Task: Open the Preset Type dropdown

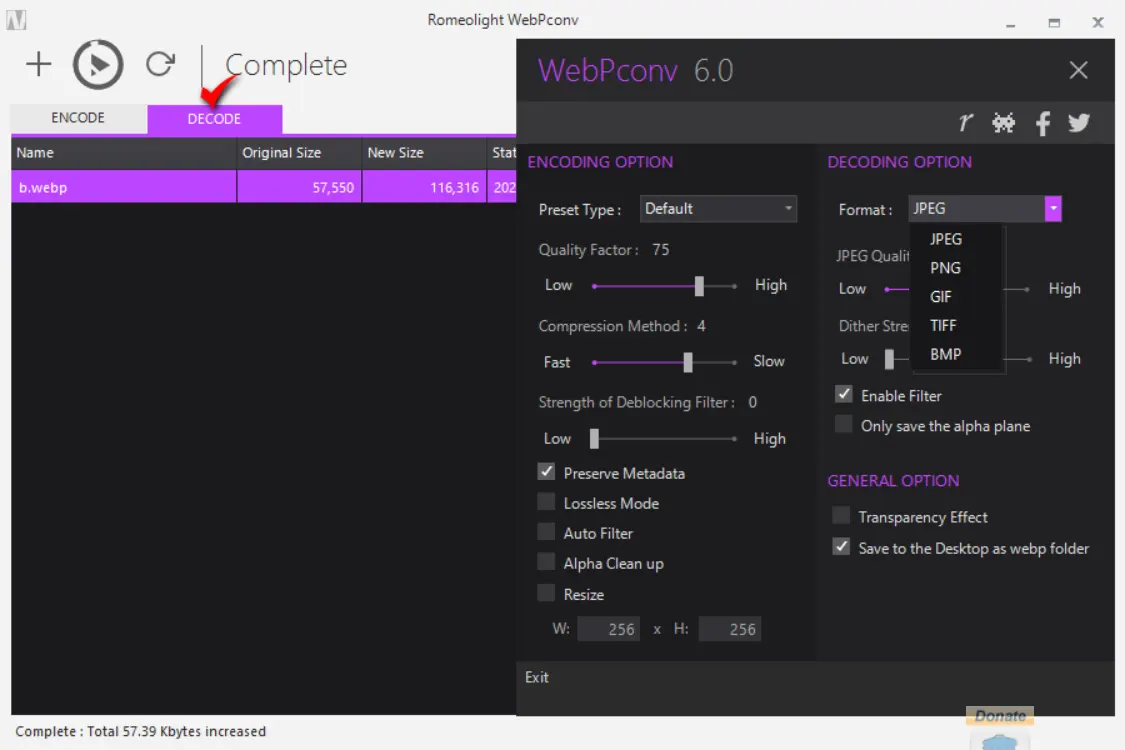Action: click(718, 209)
